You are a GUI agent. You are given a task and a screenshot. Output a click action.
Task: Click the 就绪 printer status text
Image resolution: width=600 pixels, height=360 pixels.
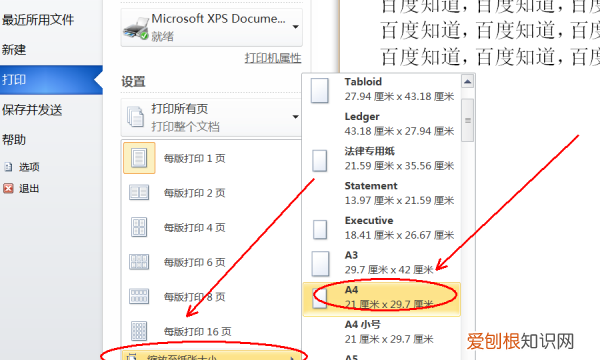pyautogui.click(x=163, y=37)
